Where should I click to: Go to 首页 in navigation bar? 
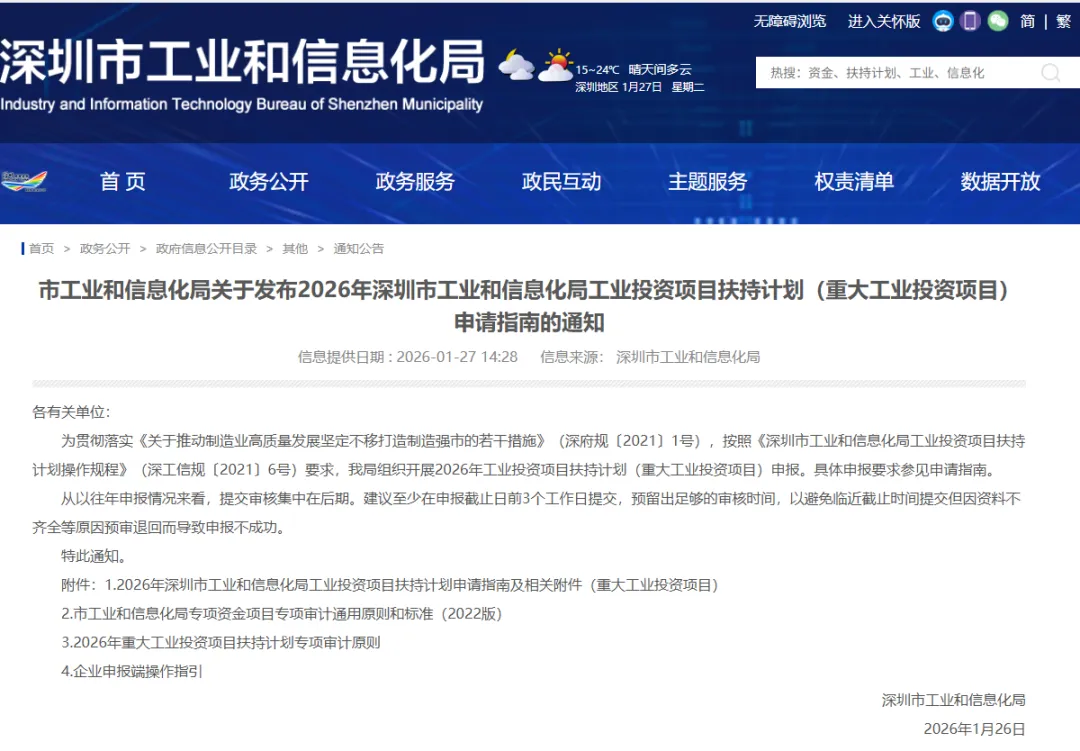[123, 181]
